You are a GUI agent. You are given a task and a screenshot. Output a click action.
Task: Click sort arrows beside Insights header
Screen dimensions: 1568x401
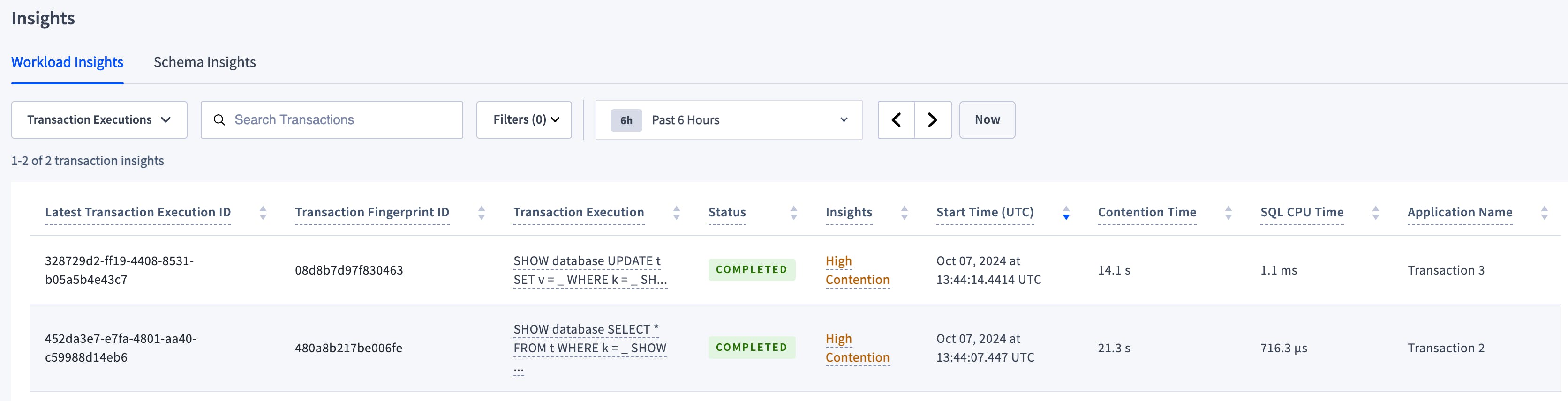(904, 212)
